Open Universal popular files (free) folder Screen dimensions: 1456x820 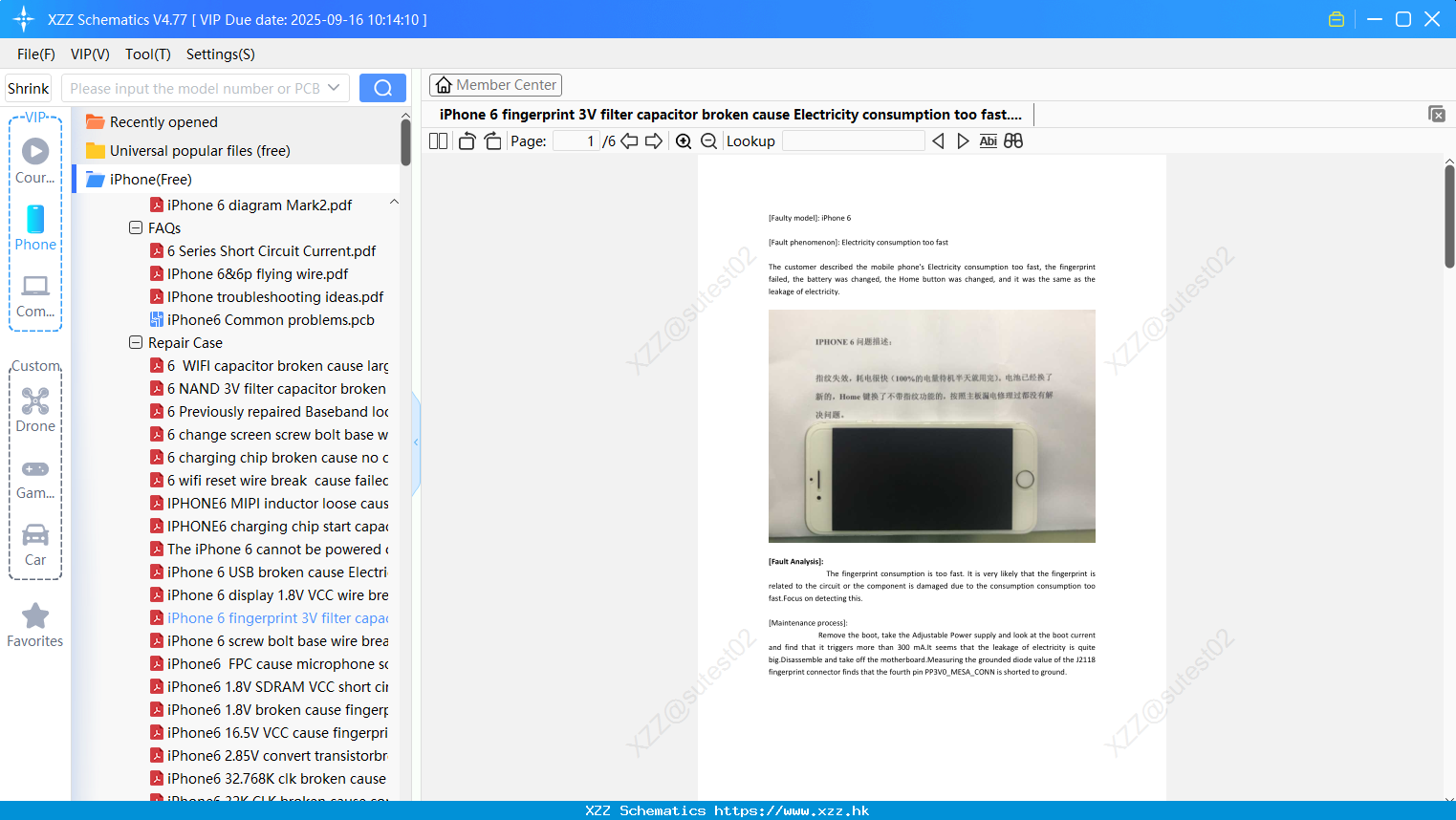point(188,151)
